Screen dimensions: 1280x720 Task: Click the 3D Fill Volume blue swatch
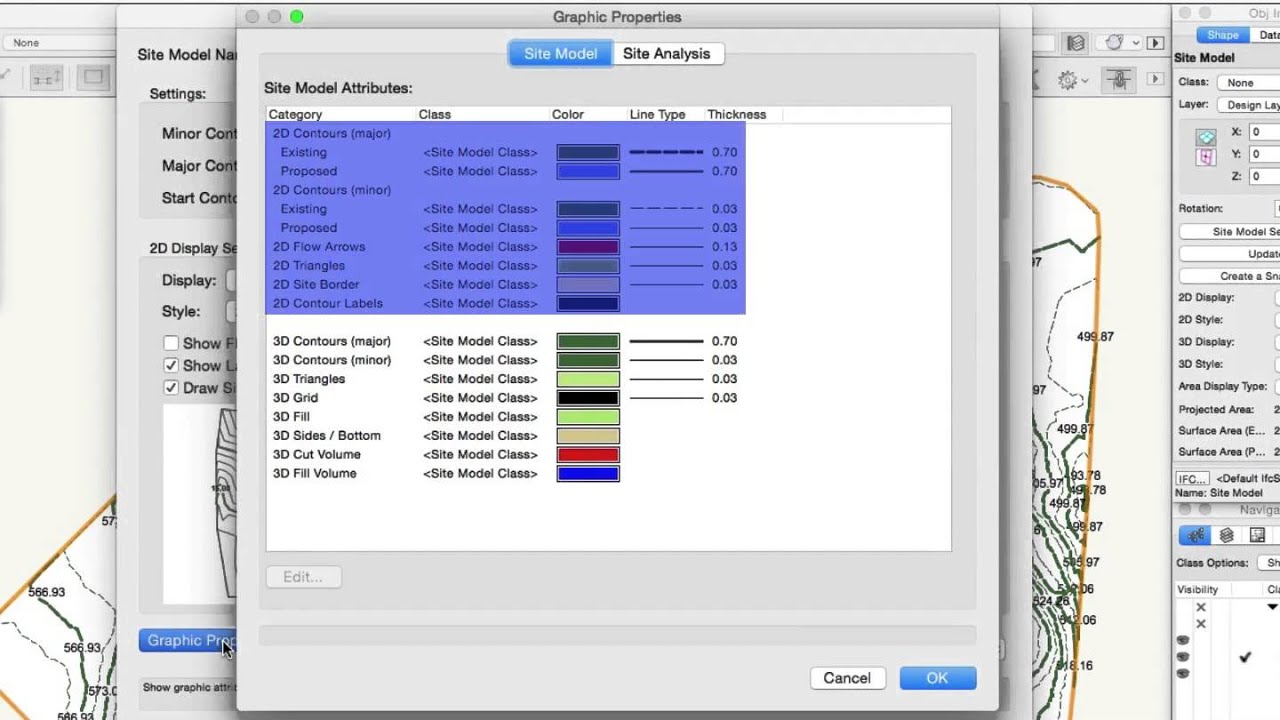(588, 474)
